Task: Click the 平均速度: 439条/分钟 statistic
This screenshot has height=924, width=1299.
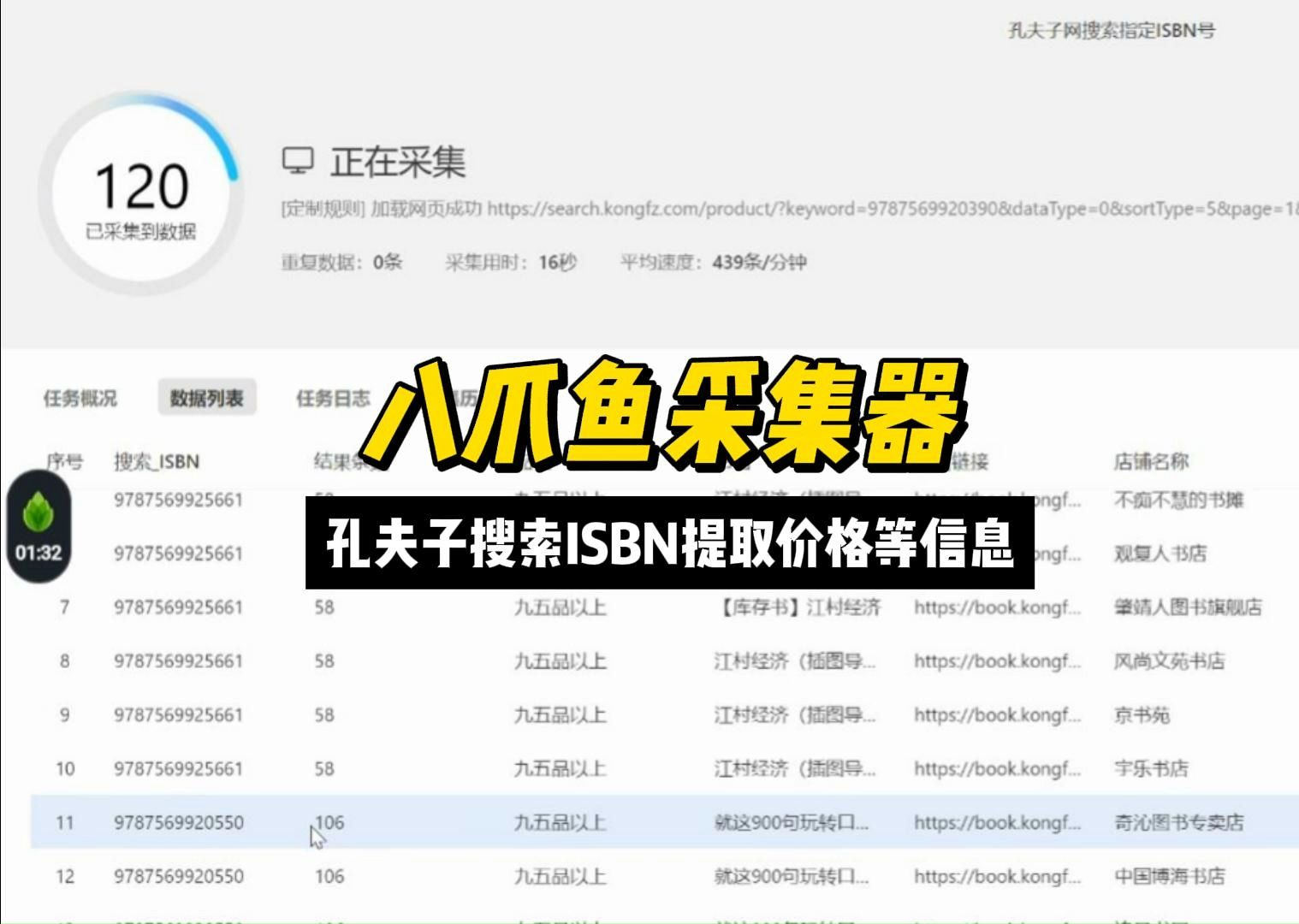Action: pos(713,262)
